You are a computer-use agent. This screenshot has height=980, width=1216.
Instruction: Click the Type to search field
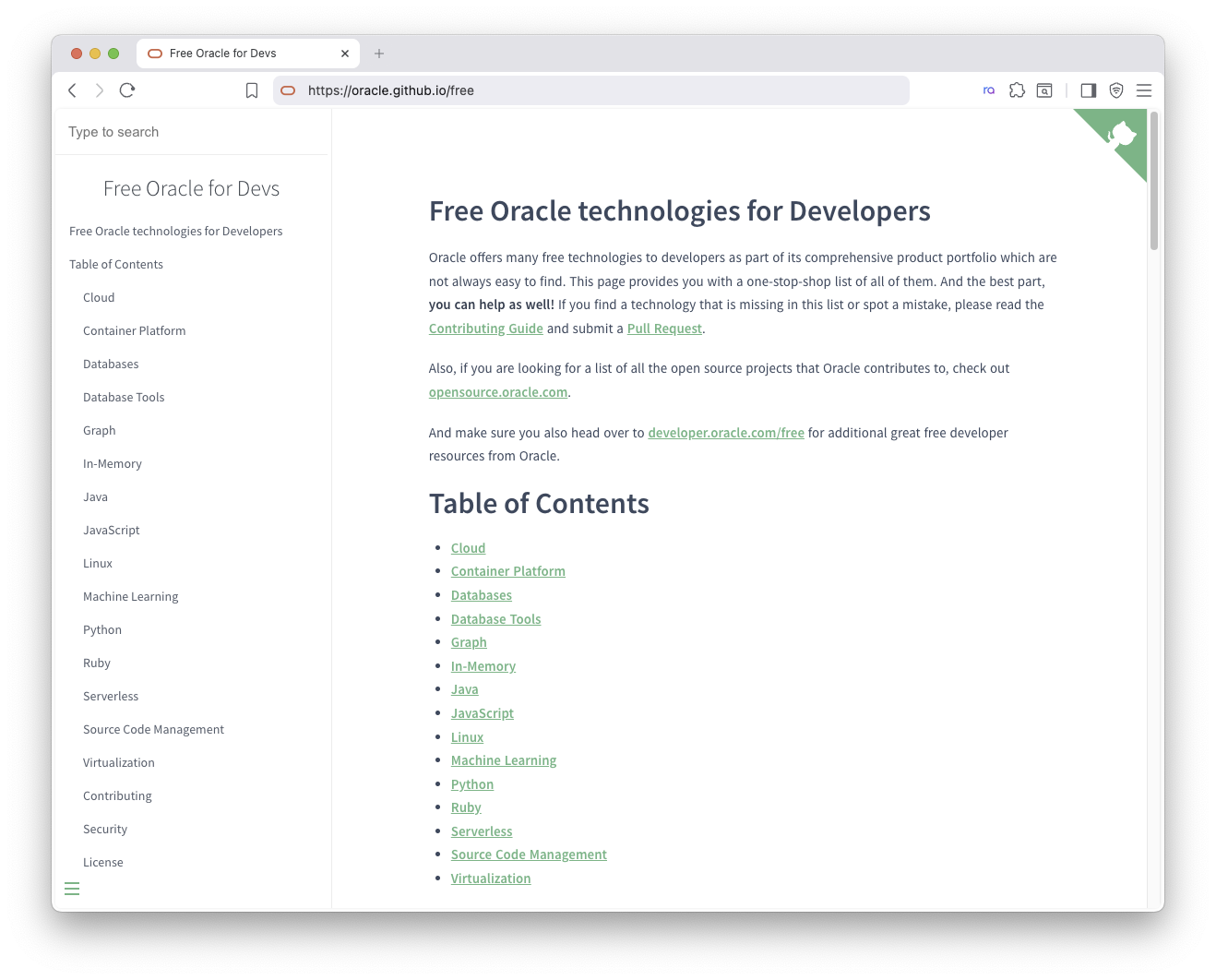191,132
